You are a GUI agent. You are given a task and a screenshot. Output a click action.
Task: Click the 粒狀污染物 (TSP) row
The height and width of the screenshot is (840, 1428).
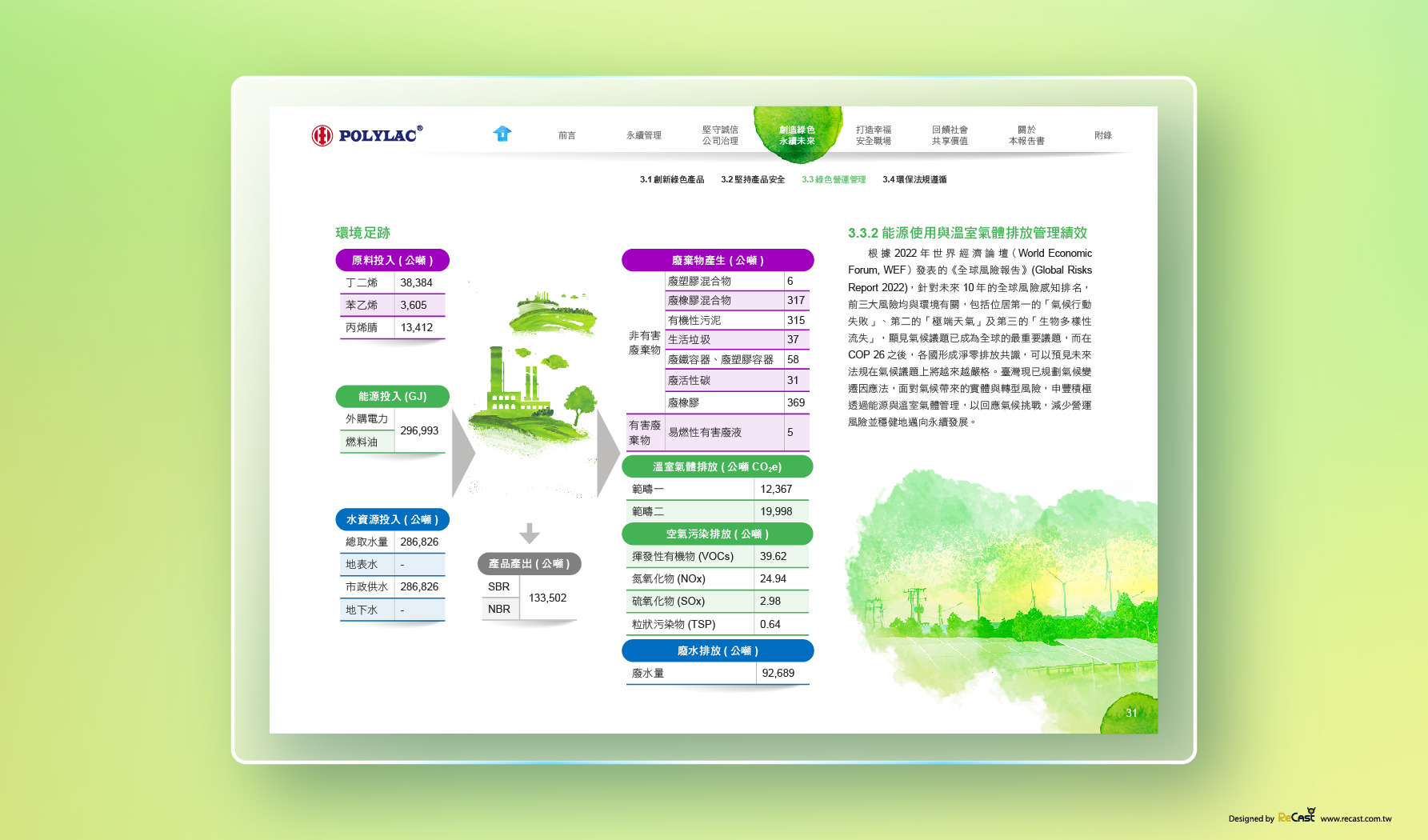(718, 624)
